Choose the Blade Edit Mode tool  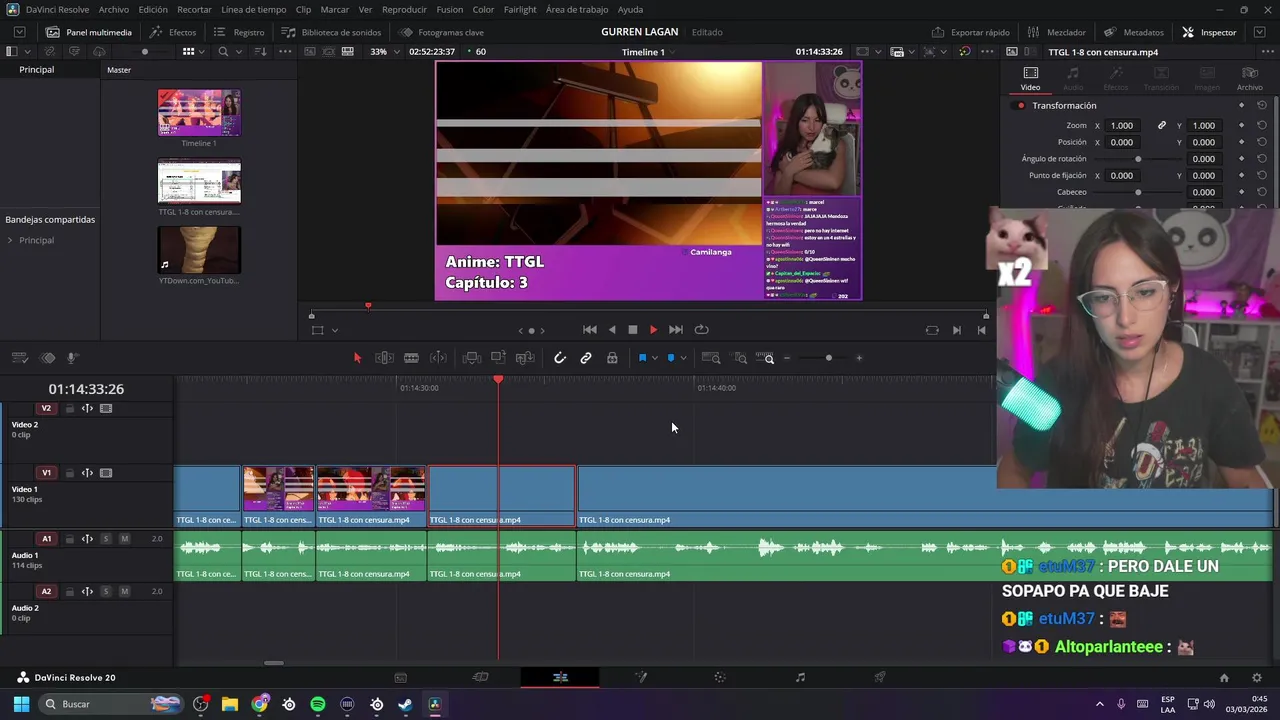[x=411, y=358]
